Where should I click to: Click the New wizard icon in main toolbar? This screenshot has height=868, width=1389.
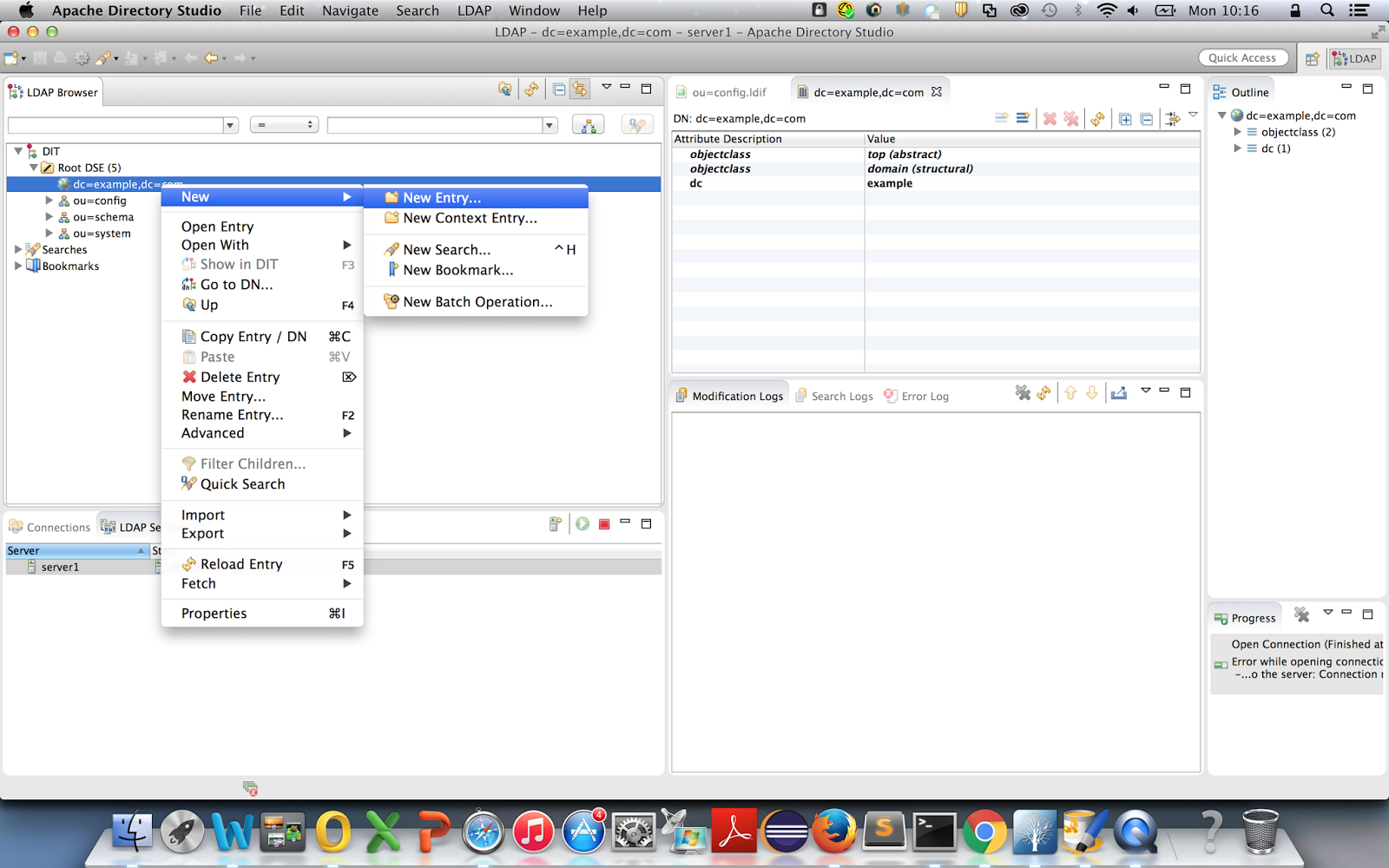point(11,58)
